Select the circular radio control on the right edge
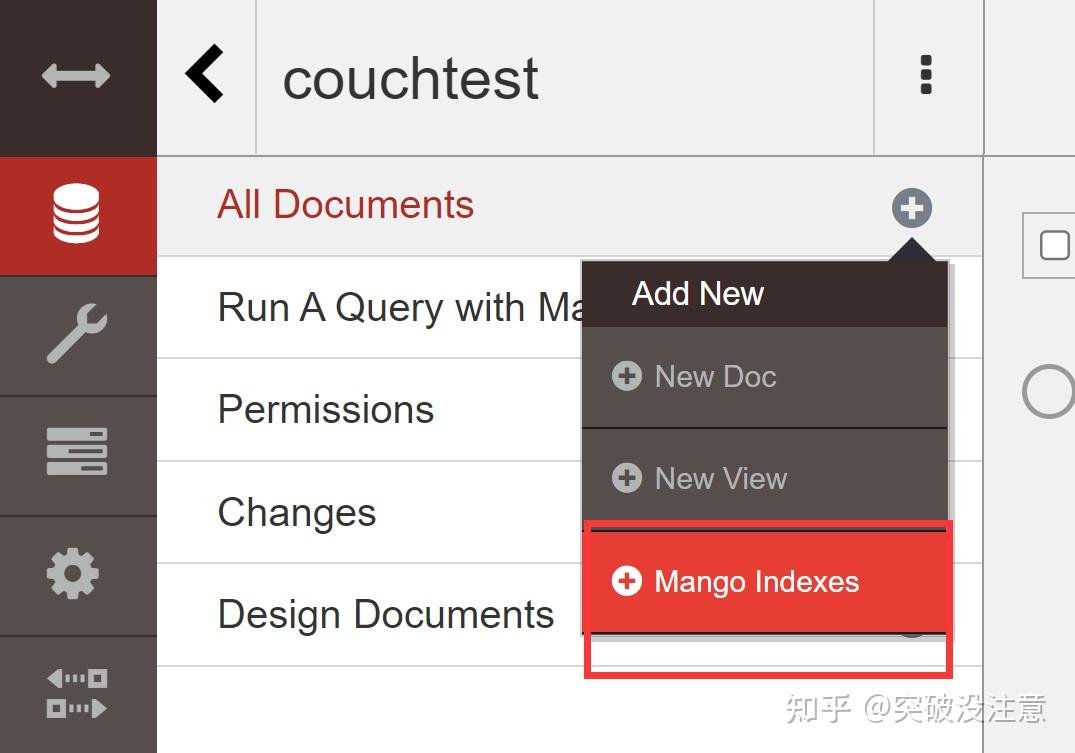Image resolution: width=1075 pixels, height=753 pixels. (1047, 392)
